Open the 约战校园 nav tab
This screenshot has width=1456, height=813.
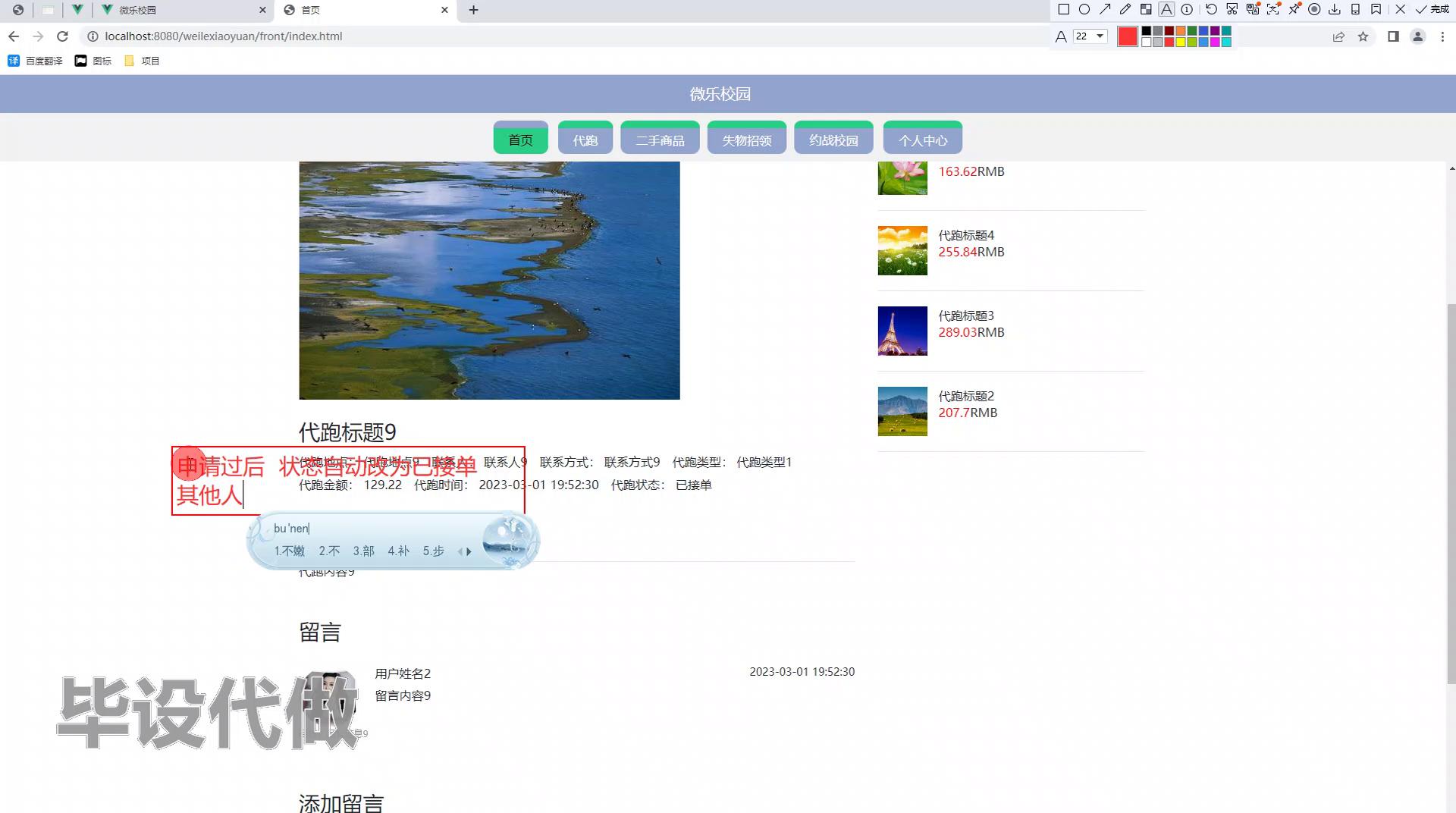pyautogui.click(x=833, y=138)
